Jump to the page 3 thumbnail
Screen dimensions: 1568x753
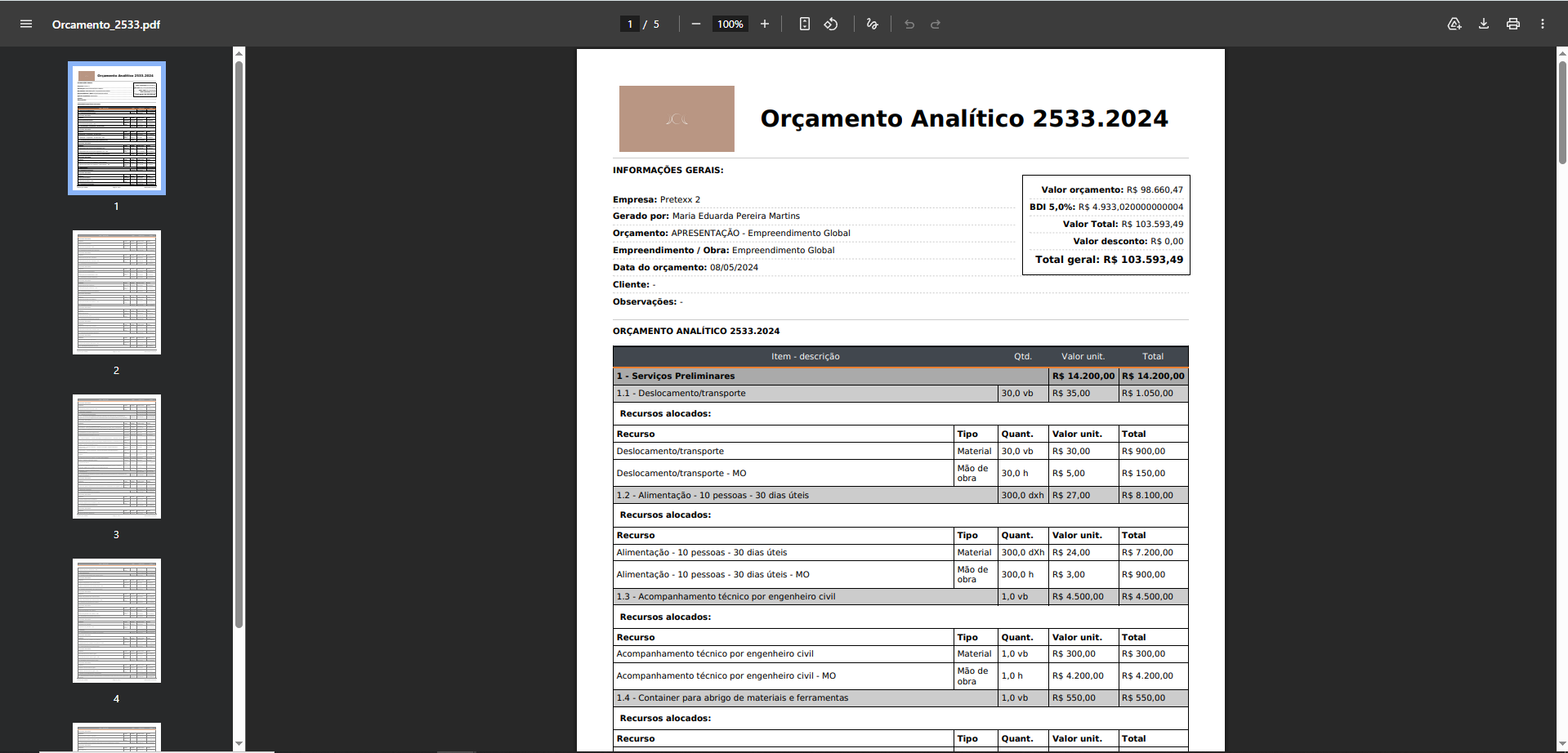117,457
